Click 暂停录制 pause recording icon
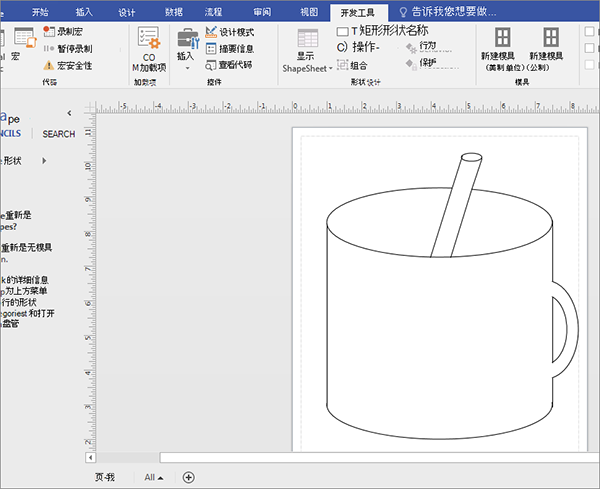Screen dimensions: 600x489 49,48
